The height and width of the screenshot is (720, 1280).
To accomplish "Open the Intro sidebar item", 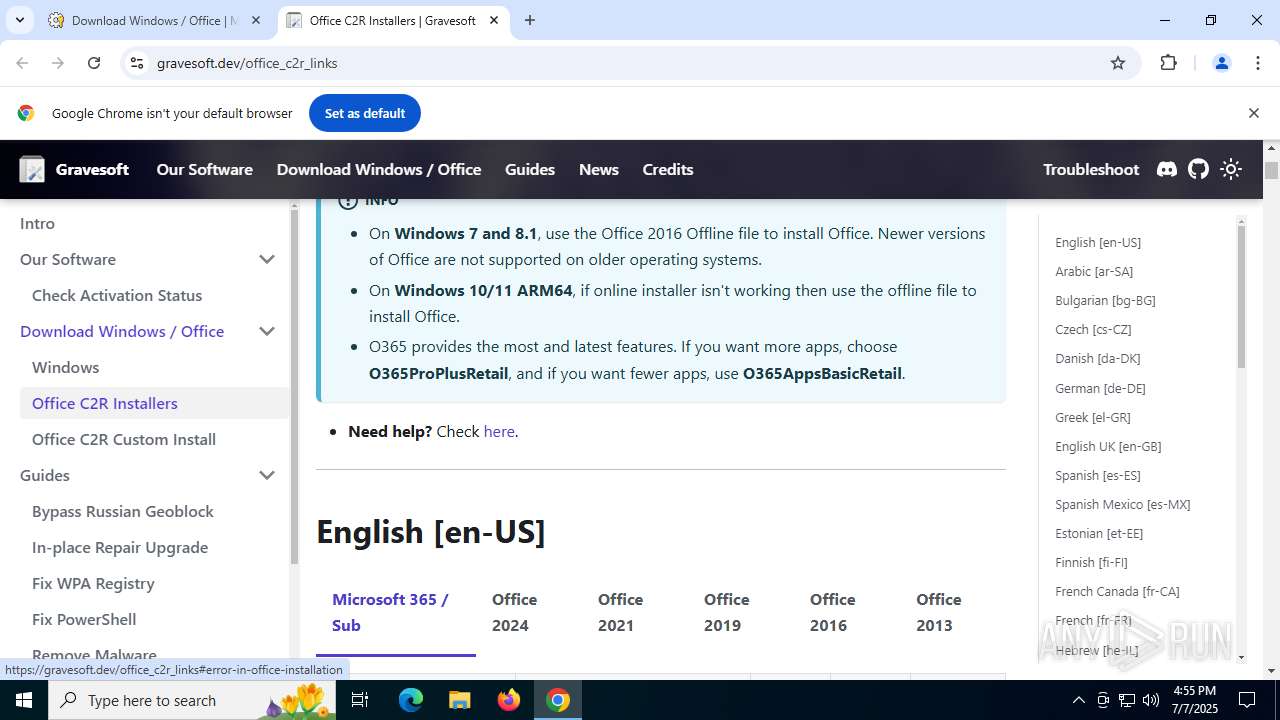I will coord(37,223).
